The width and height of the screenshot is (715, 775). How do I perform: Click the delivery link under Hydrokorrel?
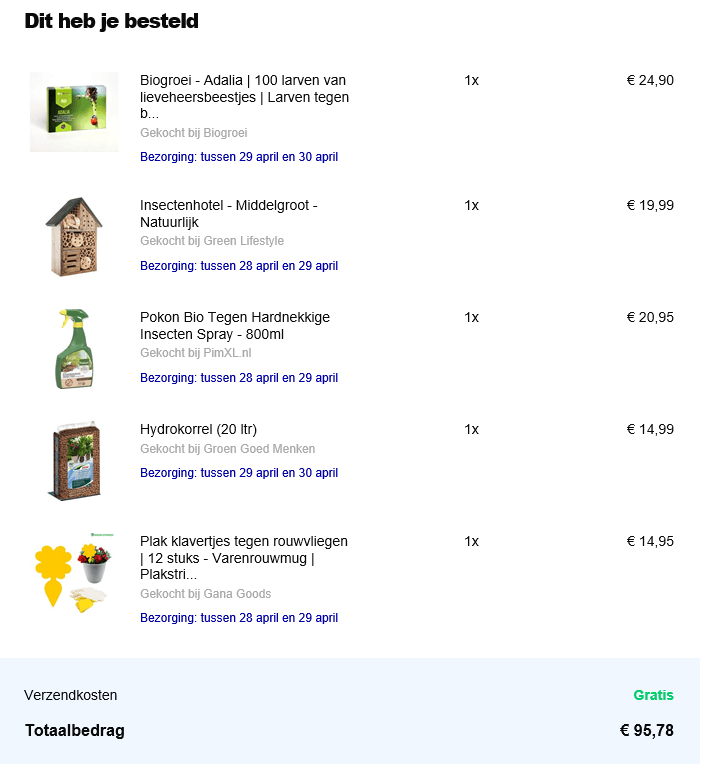pyautogui.click(x=239, y=473)
